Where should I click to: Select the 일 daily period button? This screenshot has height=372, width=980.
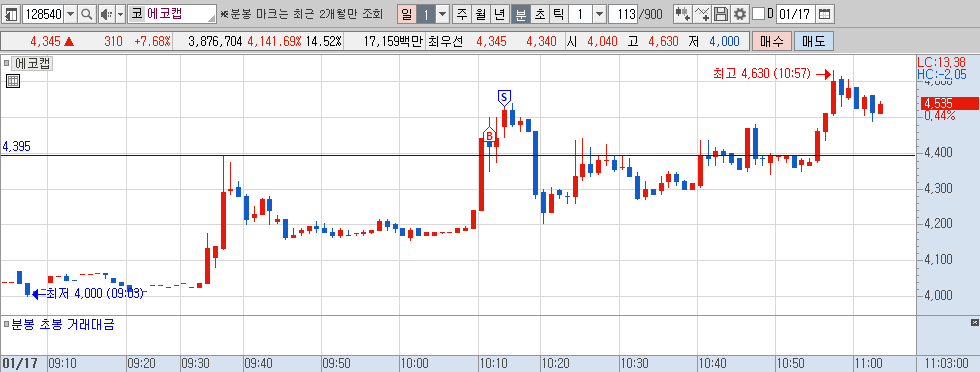click(407, 14)
